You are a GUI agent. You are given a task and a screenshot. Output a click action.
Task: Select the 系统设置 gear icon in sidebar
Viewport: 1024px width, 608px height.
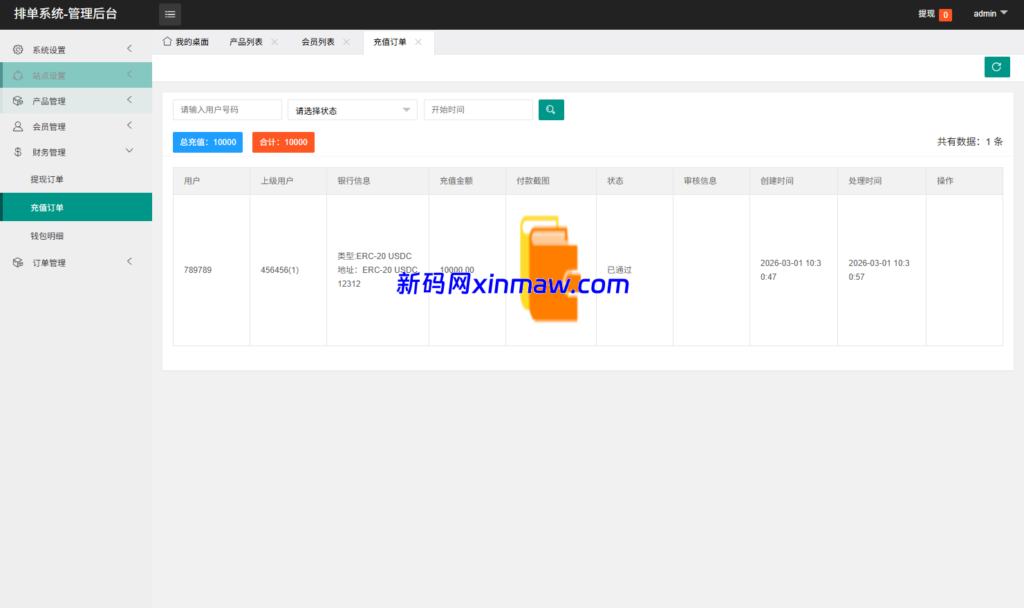(16, 47)
